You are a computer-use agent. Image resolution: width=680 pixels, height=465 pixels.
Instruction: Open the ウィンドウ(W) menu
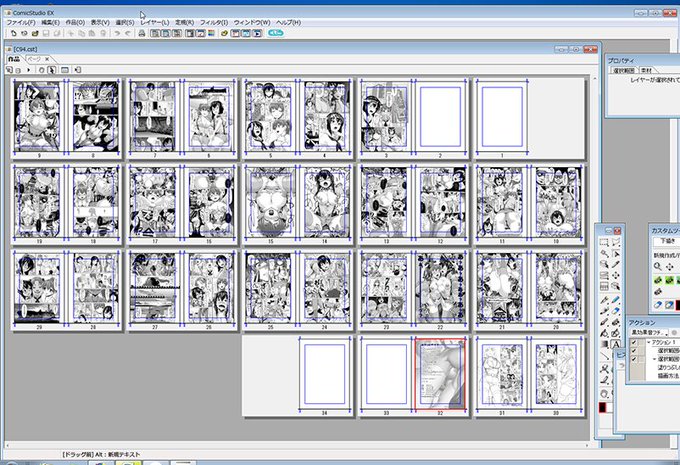252,22
